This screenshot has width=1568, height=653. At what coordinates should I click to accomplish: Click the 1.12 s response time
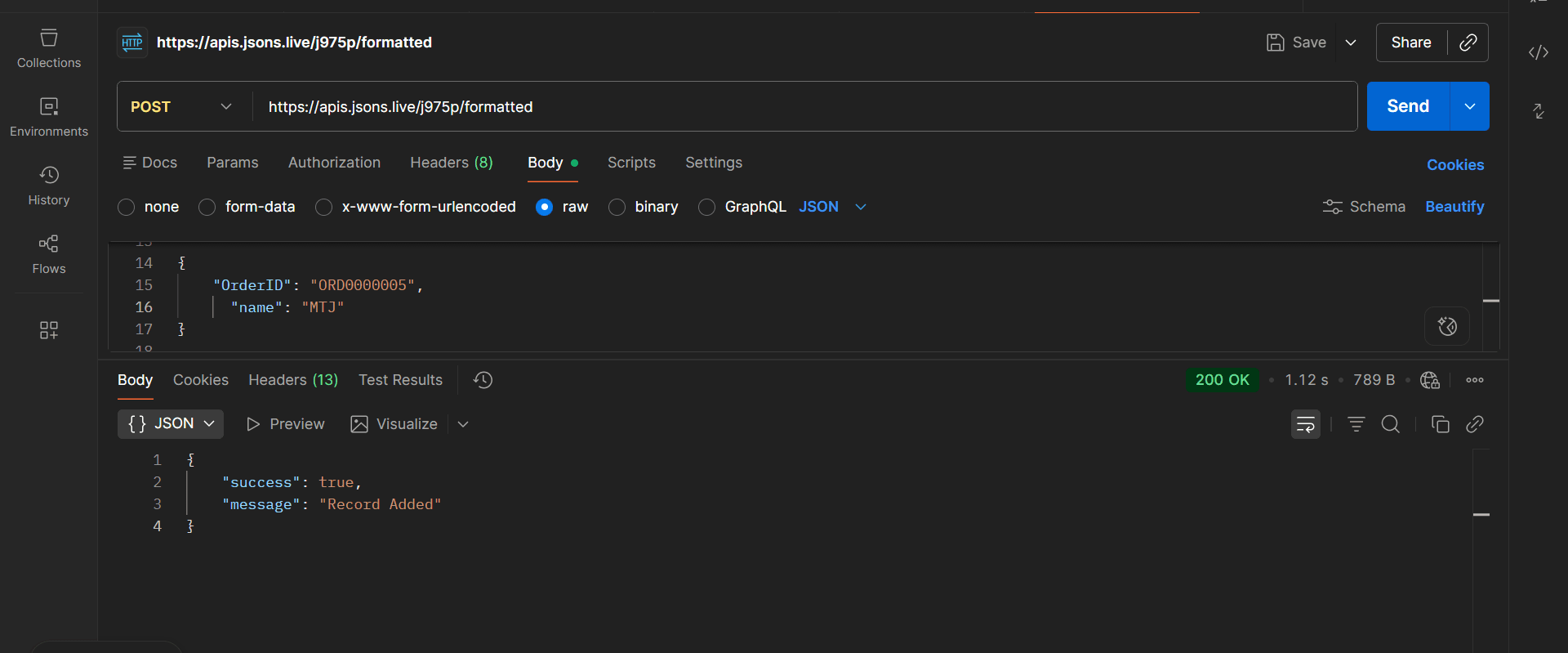pos(1307,380)
